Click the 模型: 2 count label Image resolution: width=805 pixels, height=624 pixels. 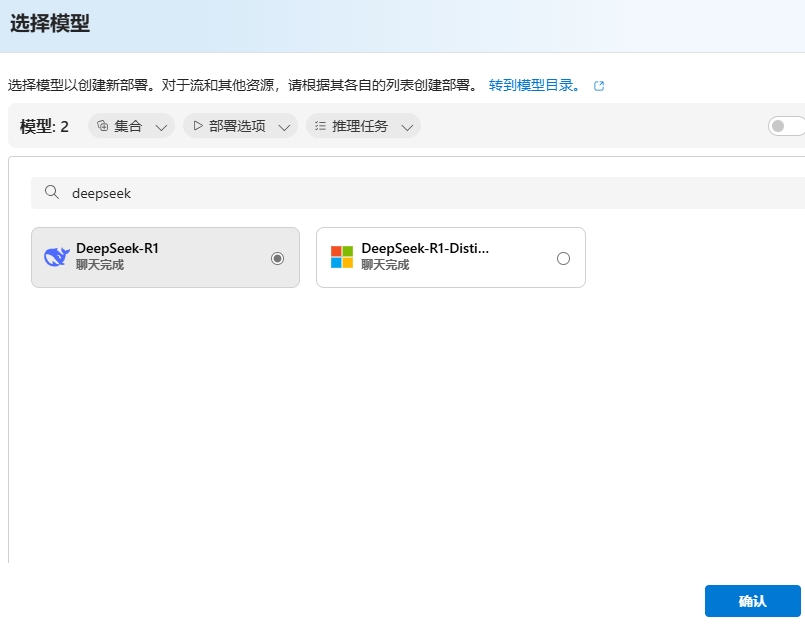[44, 126]
